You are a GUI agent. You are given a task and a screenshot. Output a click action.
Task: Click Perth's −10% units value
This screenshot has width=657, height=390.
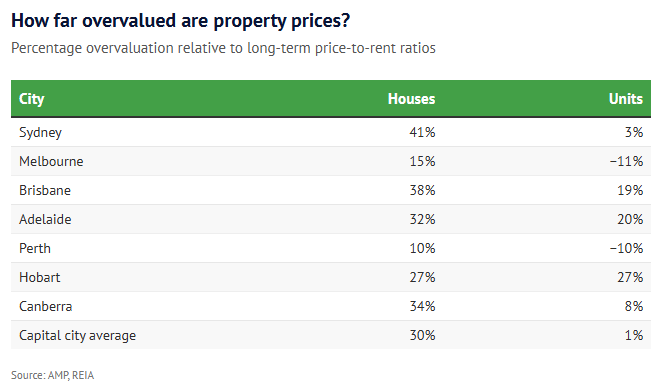coord(626,248)
